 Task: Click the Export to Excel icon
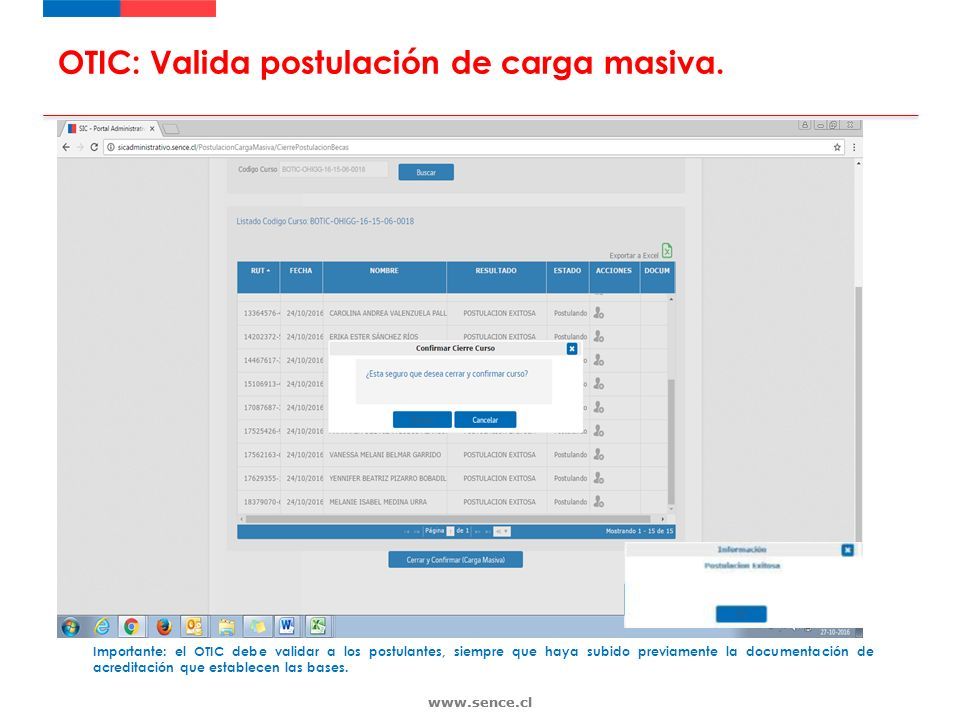point(667,250)
